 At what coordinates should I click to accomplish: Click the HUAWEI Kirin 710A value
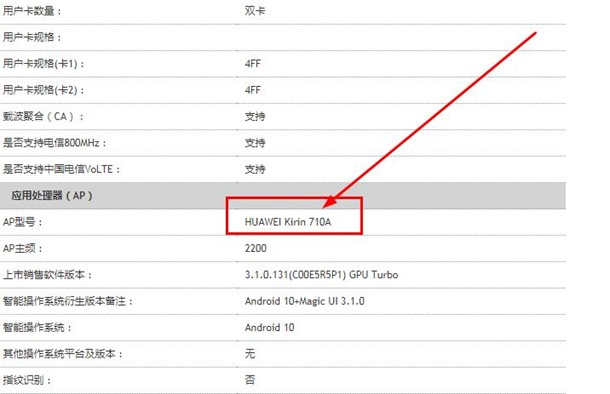pos(288,222)
